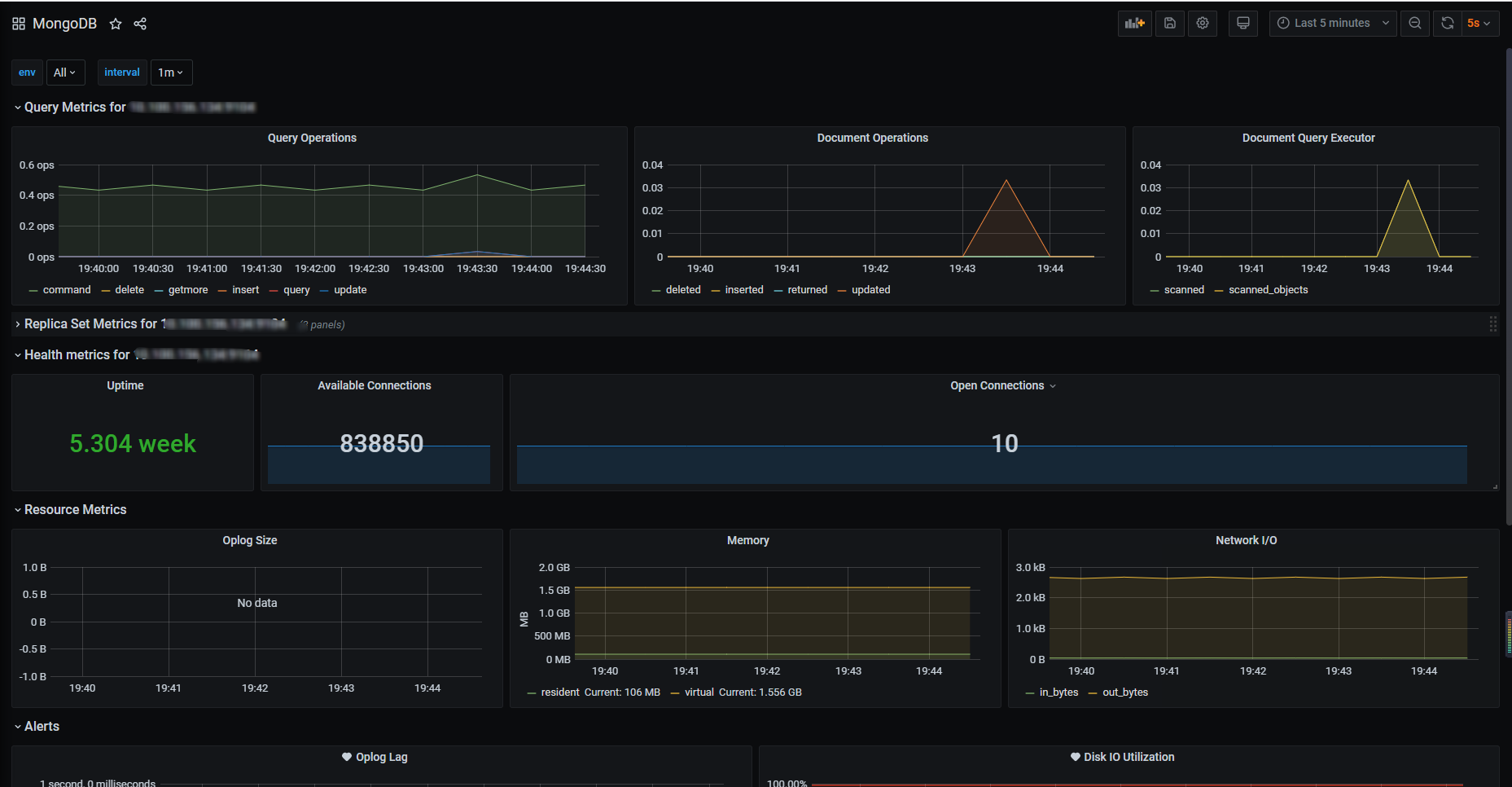Collapse the Alerts row
1512x787 pixels.
click(18, 727)
